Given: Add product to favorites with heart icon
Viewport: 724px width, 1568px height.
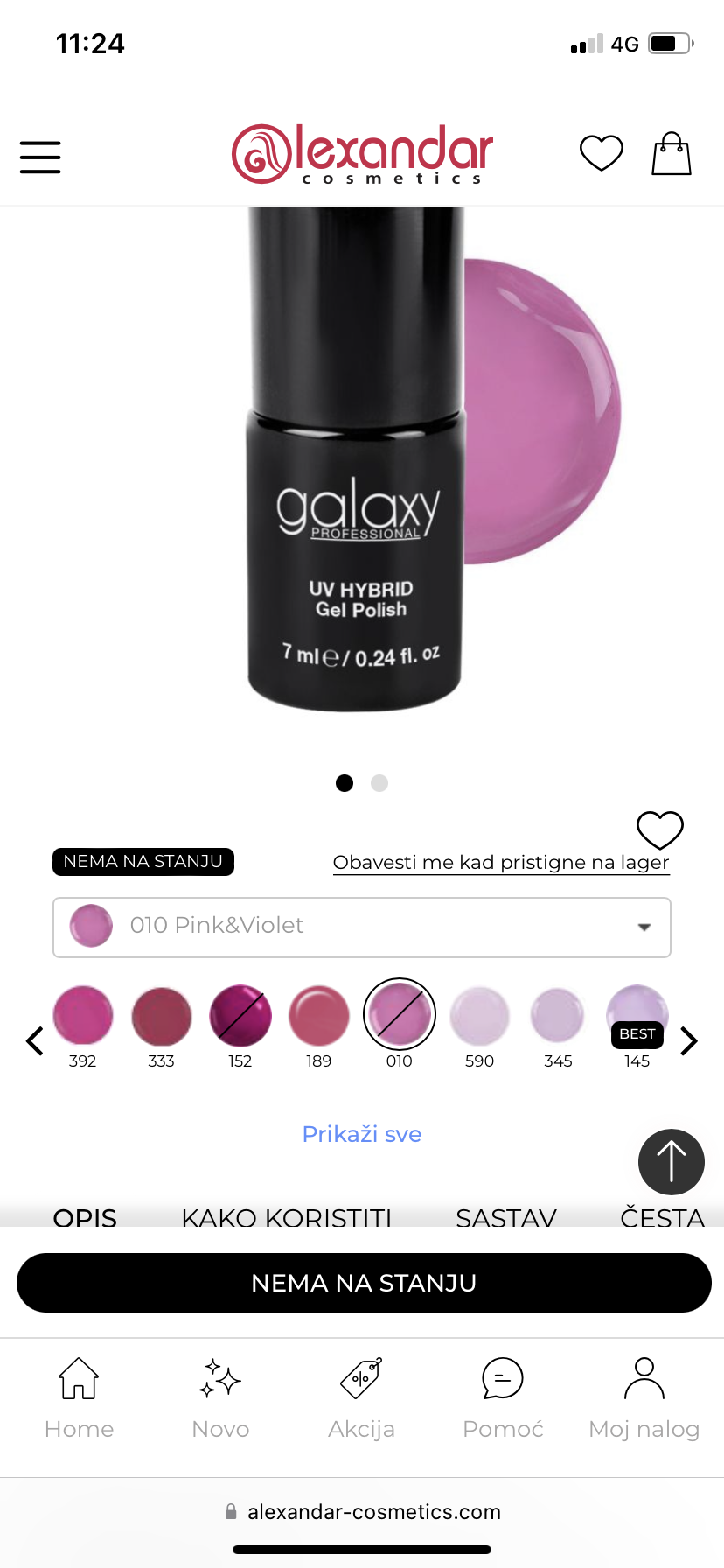Looking at the screenshot, I should (660, 829).
